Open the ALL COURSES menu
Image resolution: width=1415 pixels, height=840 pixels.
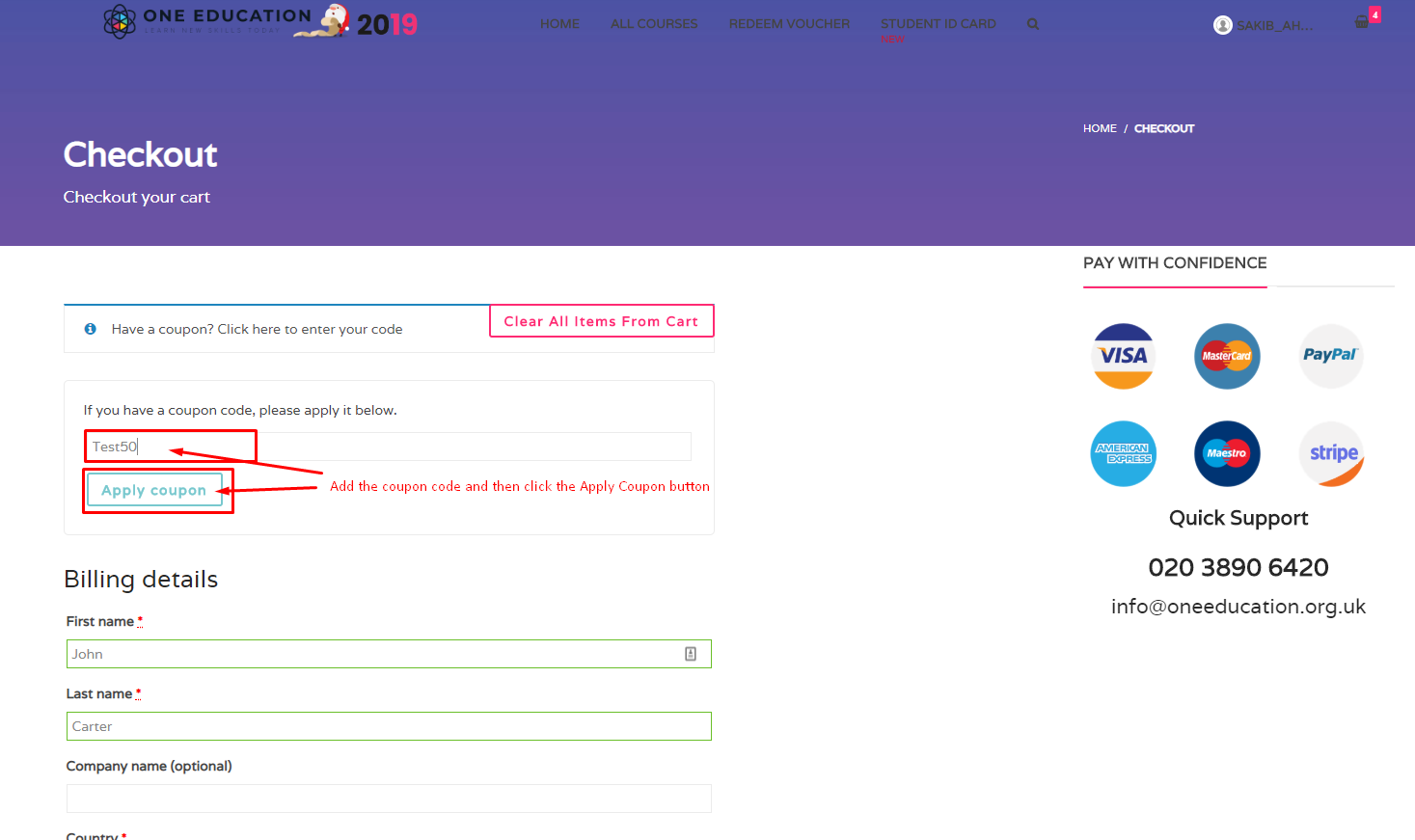click(653, 23)
